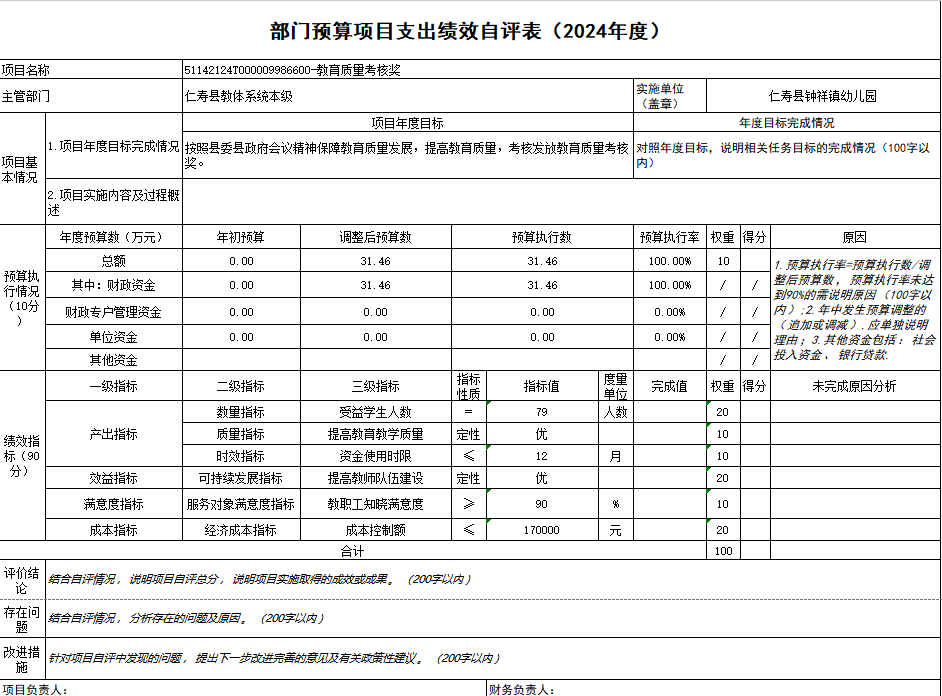Click the 实施单位（盖章） label cell

point(669,96)
